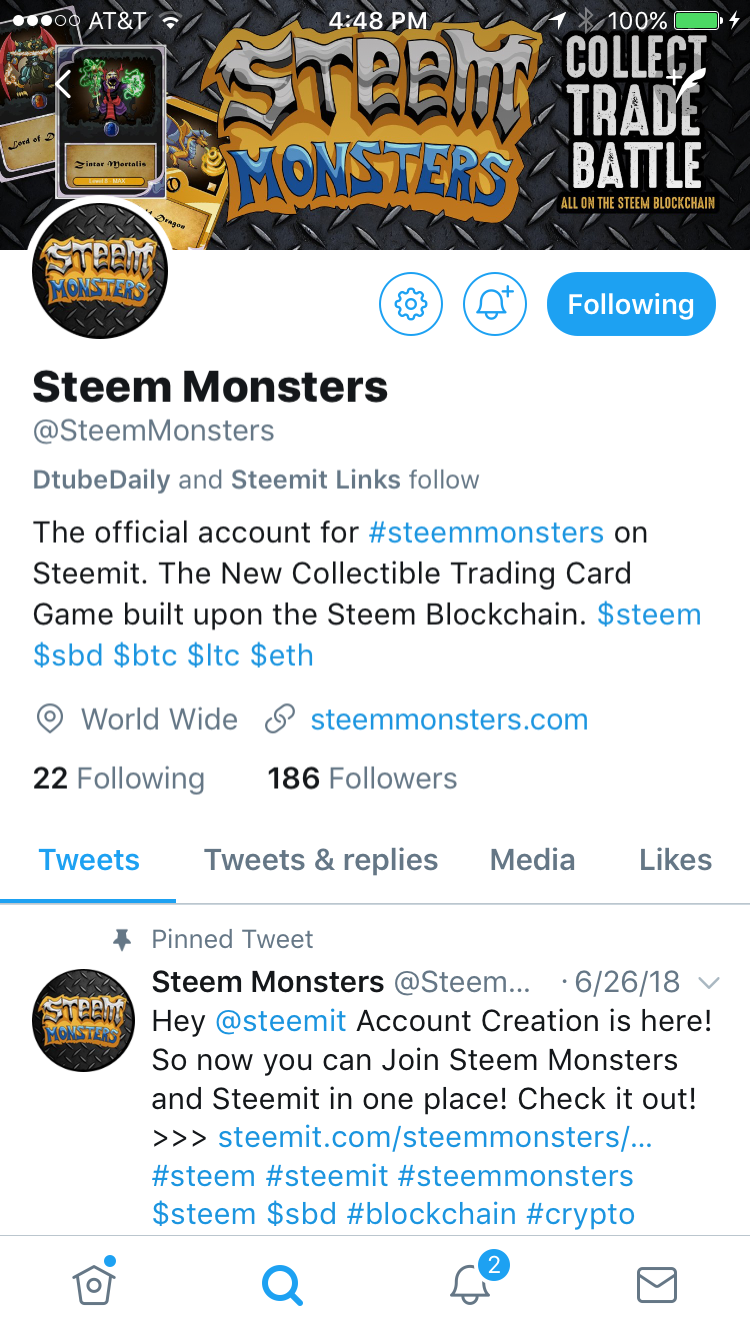
Task: Enable tweet notifications bell icon
Action: point(495,304)
